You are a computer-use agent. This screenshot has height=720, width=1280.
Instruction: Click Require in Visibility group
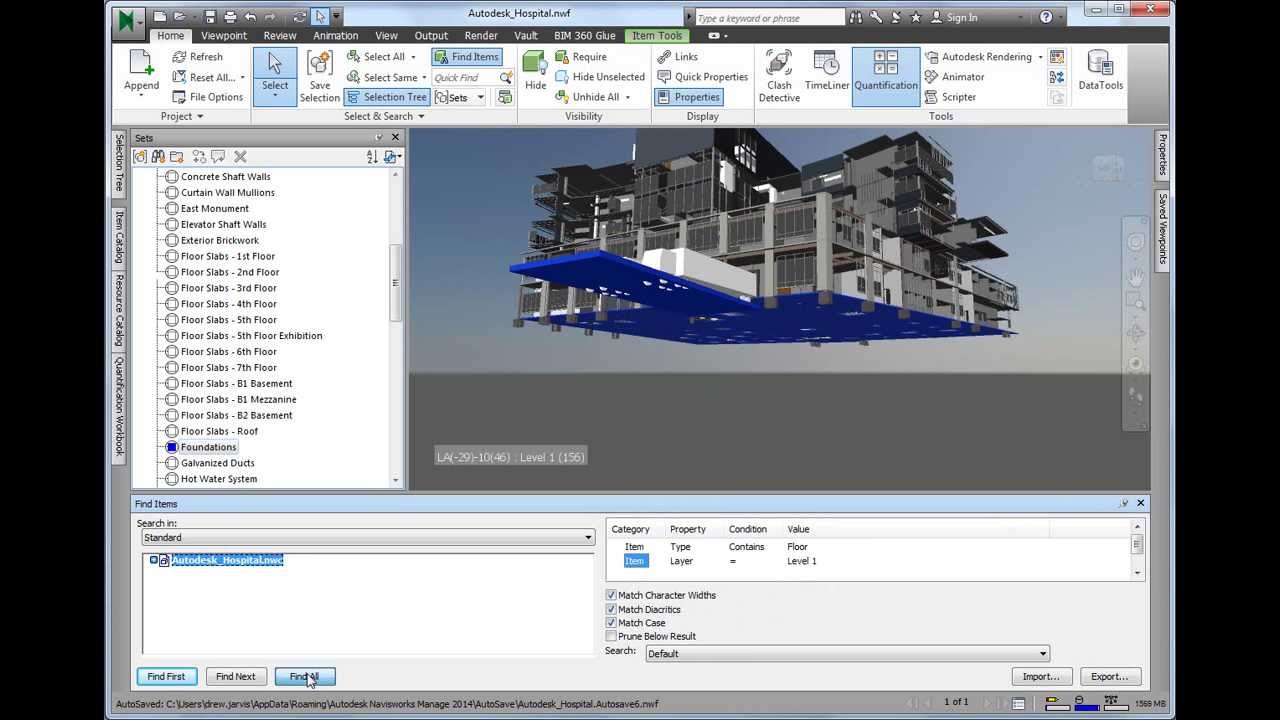581,57
